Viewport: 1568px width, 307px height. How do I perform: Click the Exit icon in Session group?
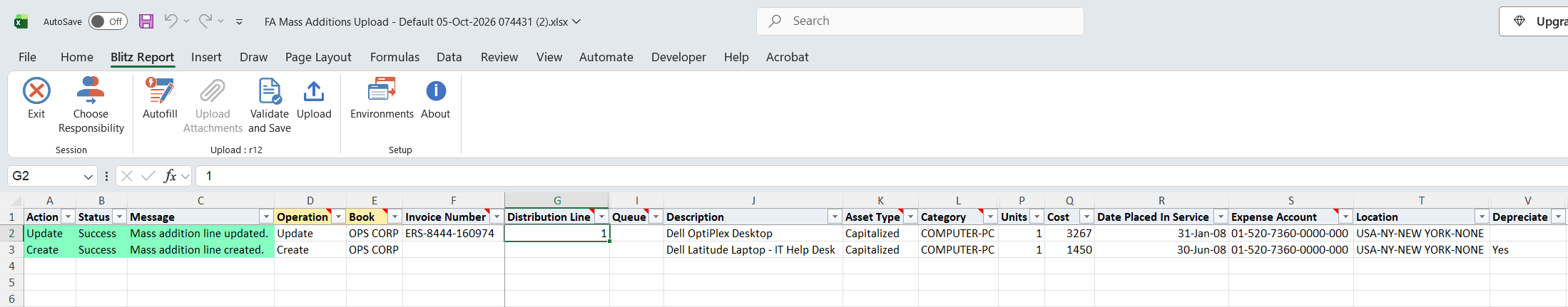pyautogui.click(x=36, y=91)
